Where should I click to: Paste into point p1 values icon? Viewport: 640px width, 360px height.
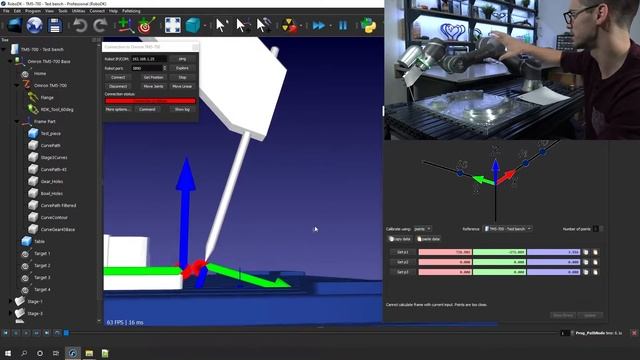coord(595,252)
